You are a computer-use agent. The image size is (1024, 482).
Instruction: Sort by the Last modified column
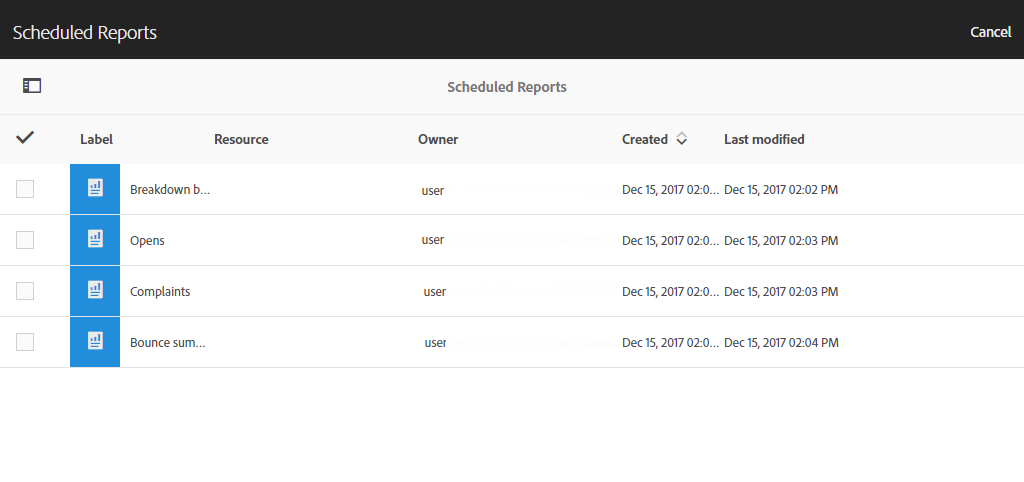764,139
